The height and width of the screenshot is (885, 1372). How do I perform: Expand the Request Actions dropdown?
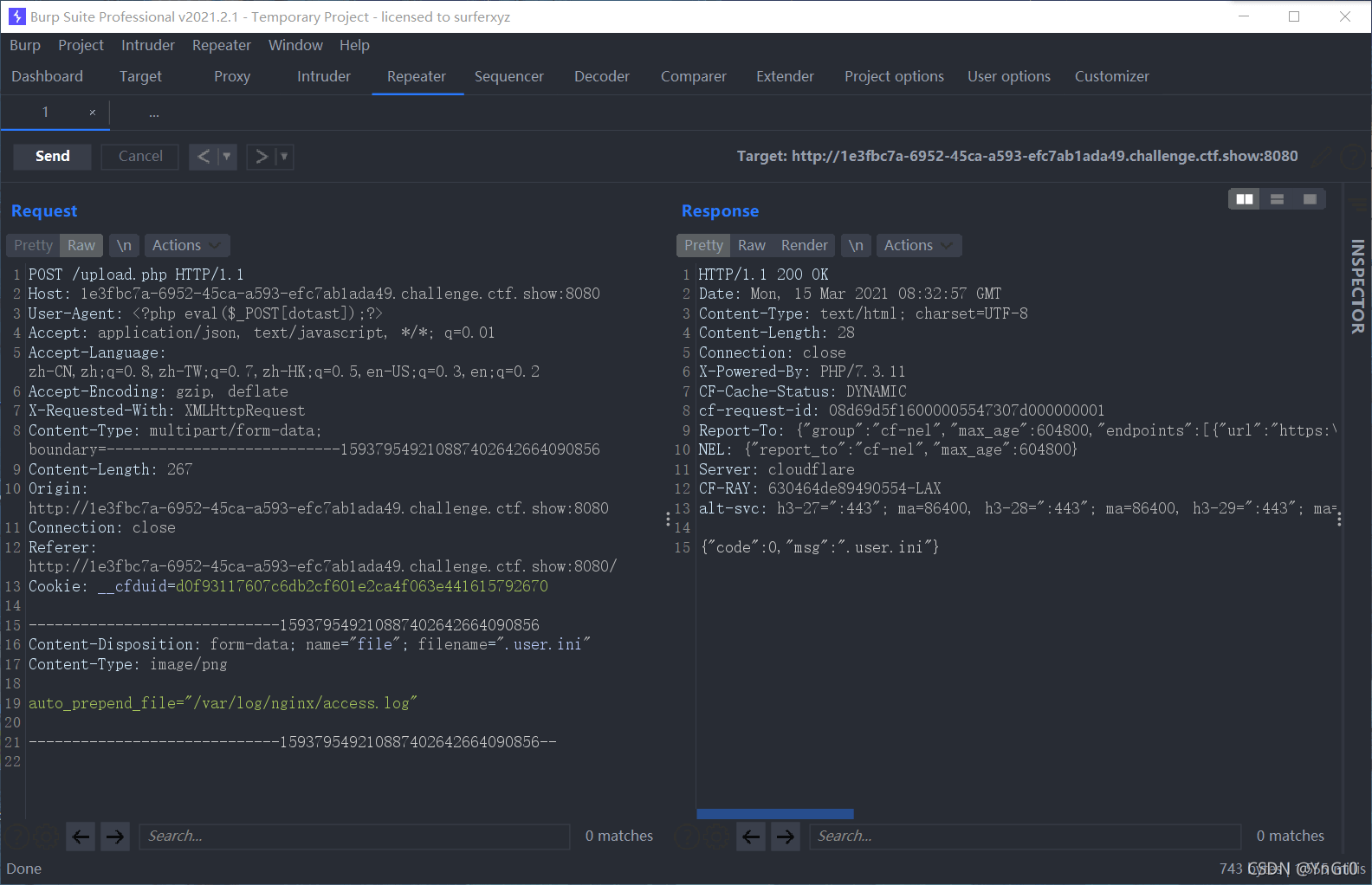[187, 245]
